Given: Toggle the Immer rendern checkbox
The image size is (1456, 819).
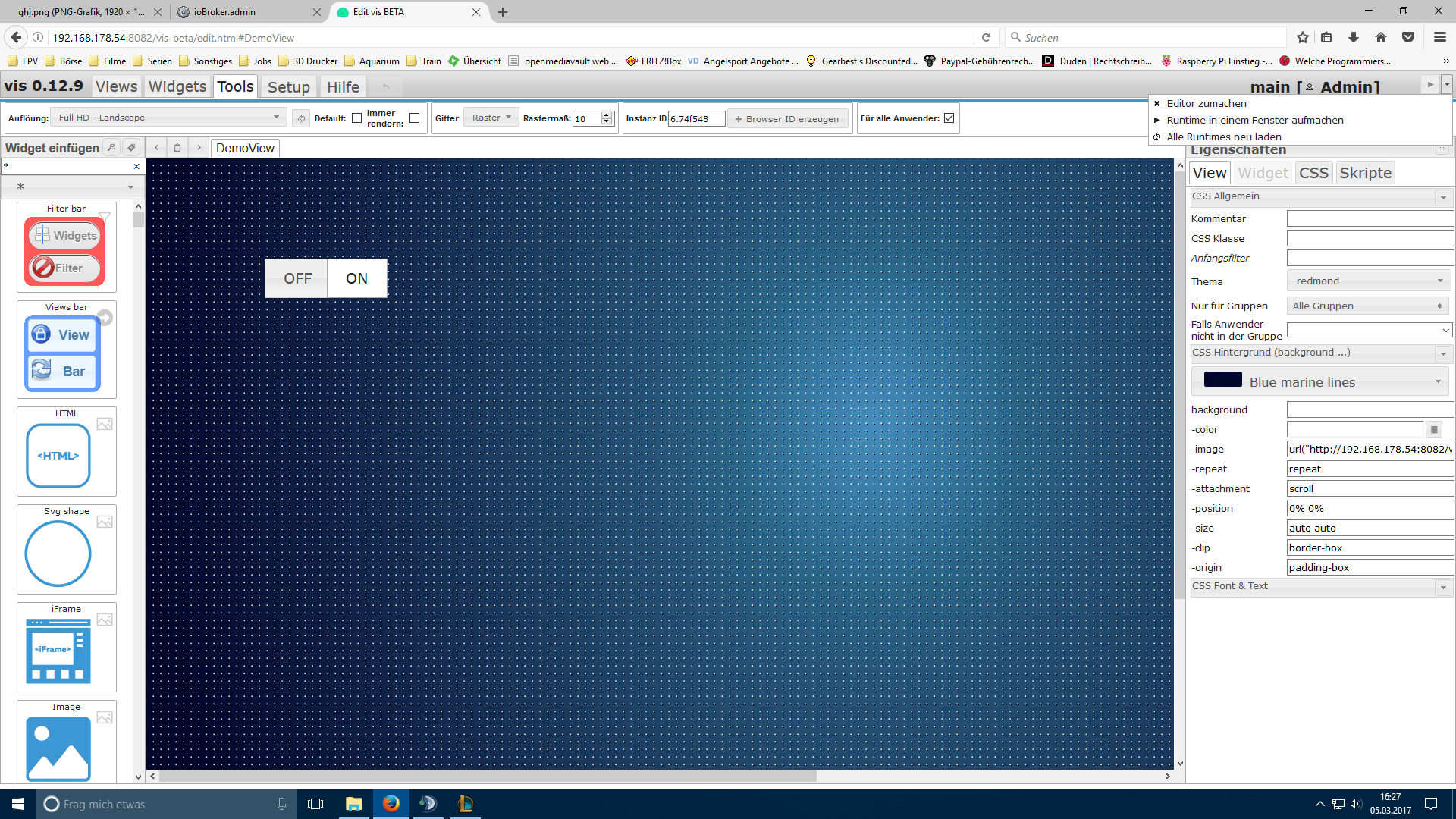Looking at the screenshot, I should tap(414, 118).
